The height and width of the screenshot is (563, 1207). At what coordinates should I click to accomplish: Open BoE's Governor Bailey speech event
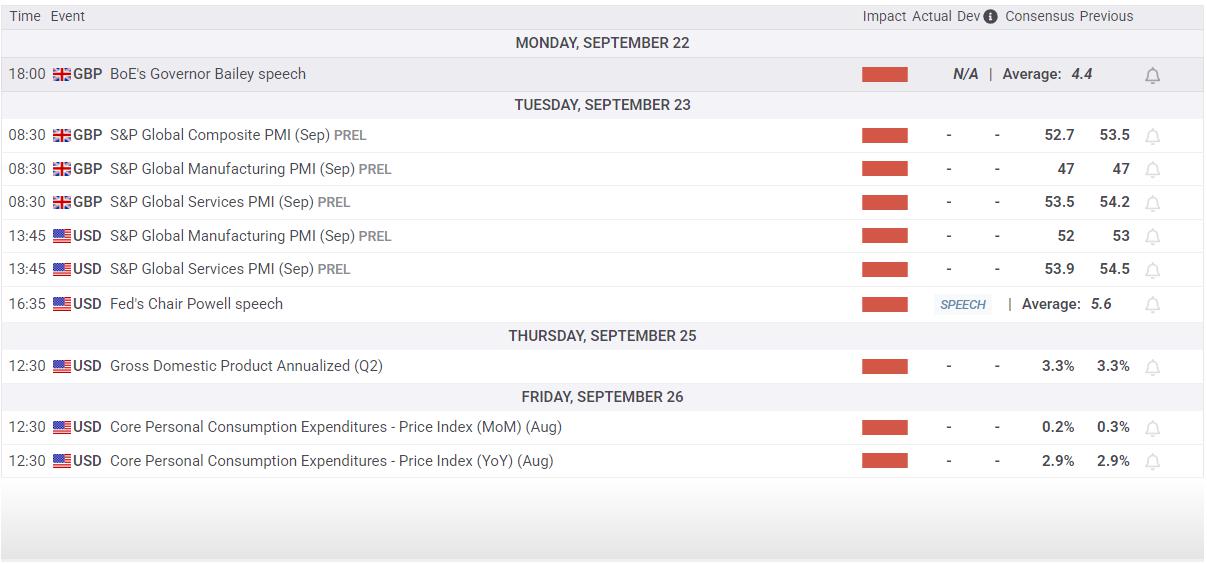(x=208, y=74)
